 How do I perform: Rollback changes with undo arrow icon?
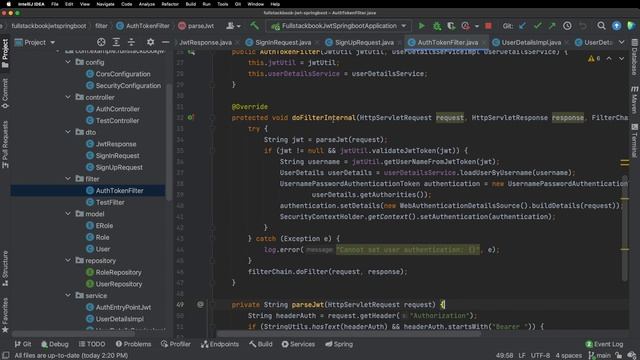[583, 26]
